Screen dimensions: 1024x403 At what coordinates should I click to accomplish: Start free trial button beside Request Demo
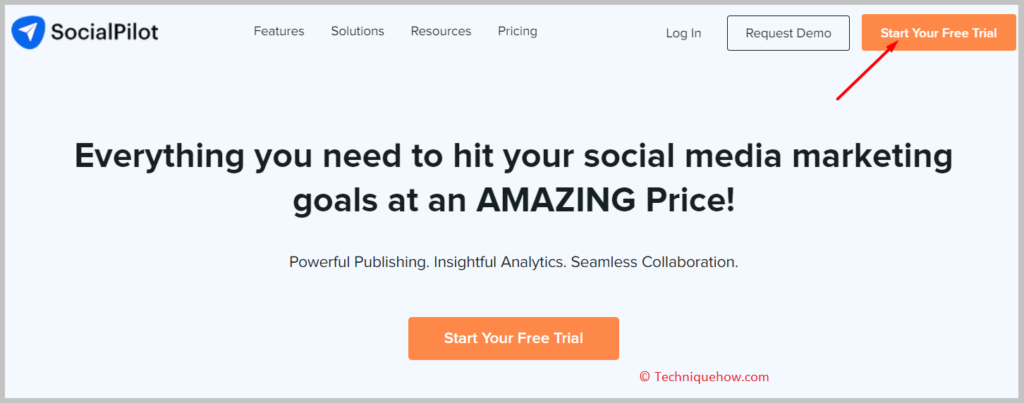(x=938, y=33)
